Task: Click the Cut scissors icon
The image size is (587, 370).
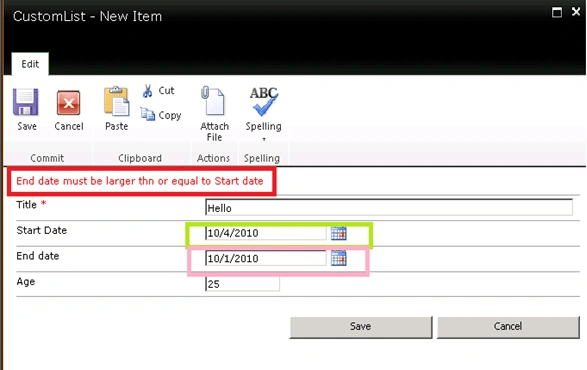Action: tap(147, 91)
